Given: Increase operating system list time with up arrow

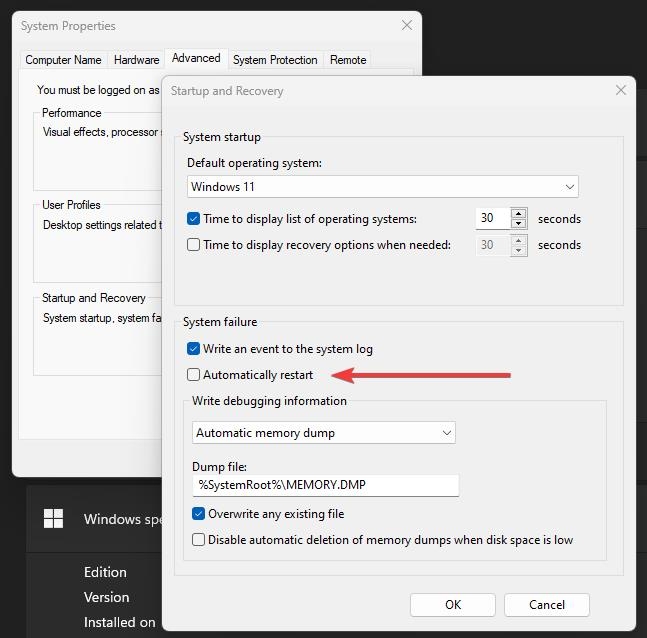Looking at the screenshot, I should (518, 213).
